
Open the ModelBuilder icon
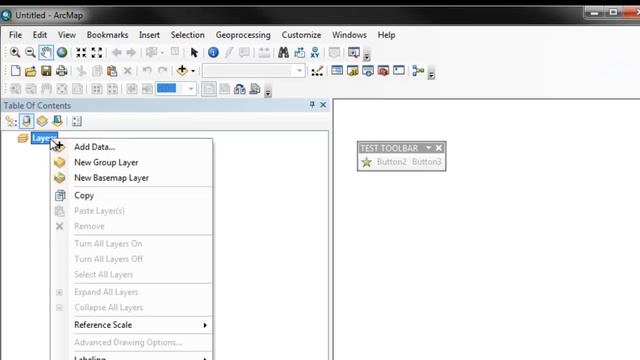(418, 71)
